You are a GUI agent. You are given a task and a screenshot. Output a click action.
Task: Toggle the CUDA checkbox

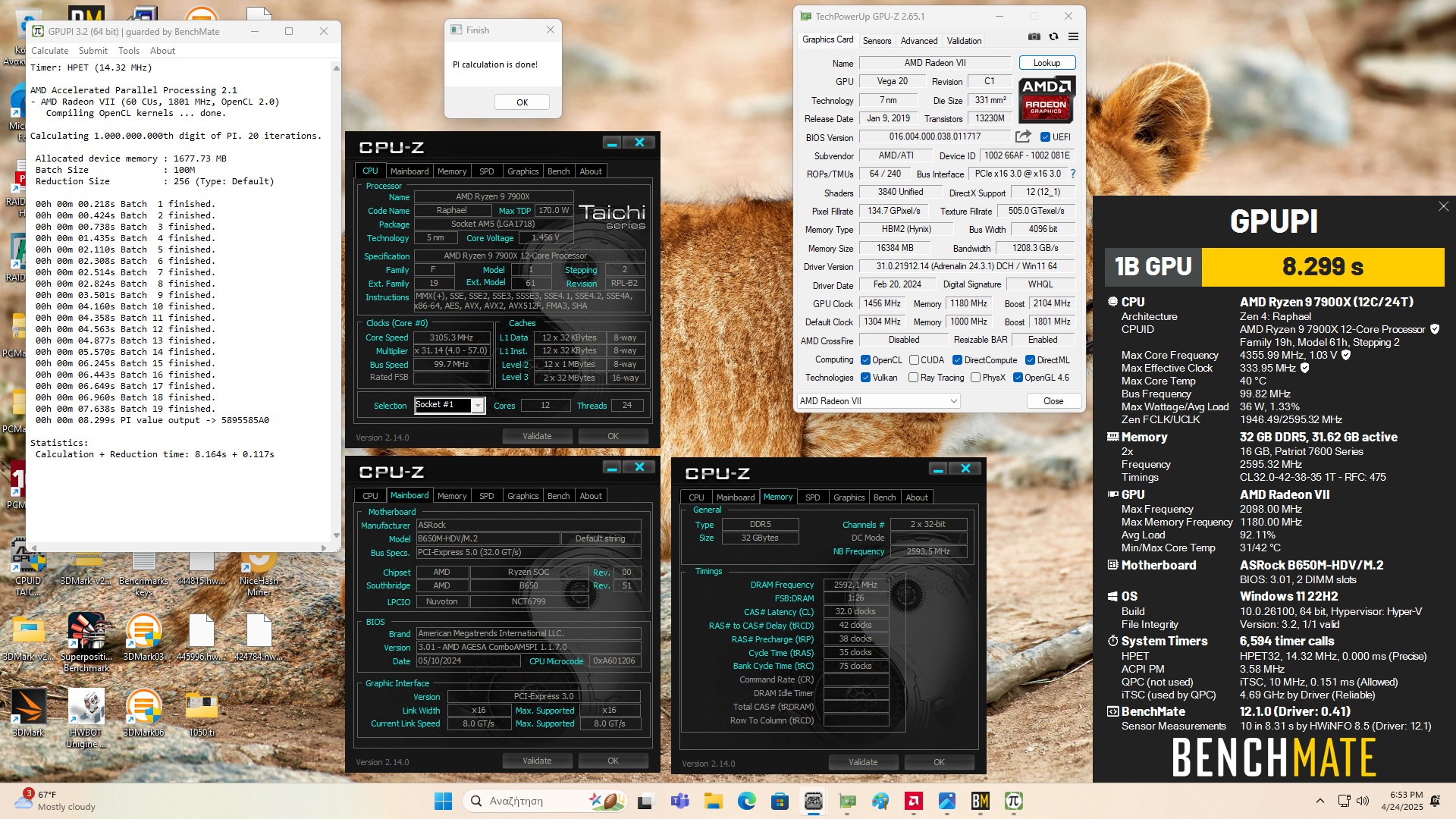pos(914,360)
